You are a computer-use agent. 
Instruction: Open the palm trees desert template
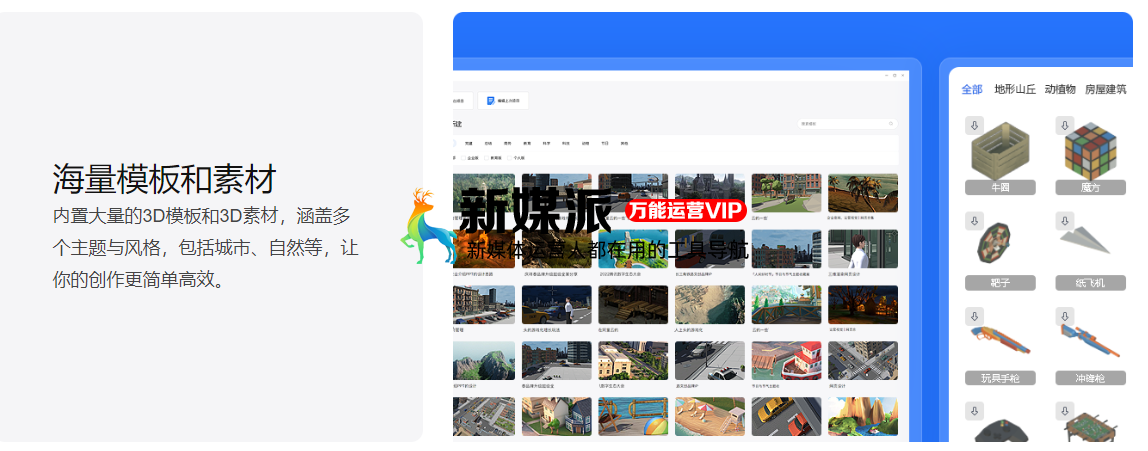click(x=862, y=193)
